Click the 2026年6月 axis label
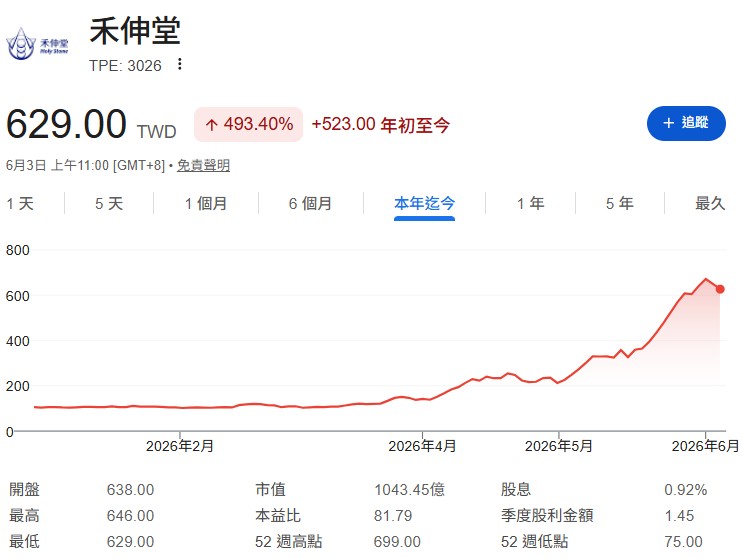 pos(705,446)
